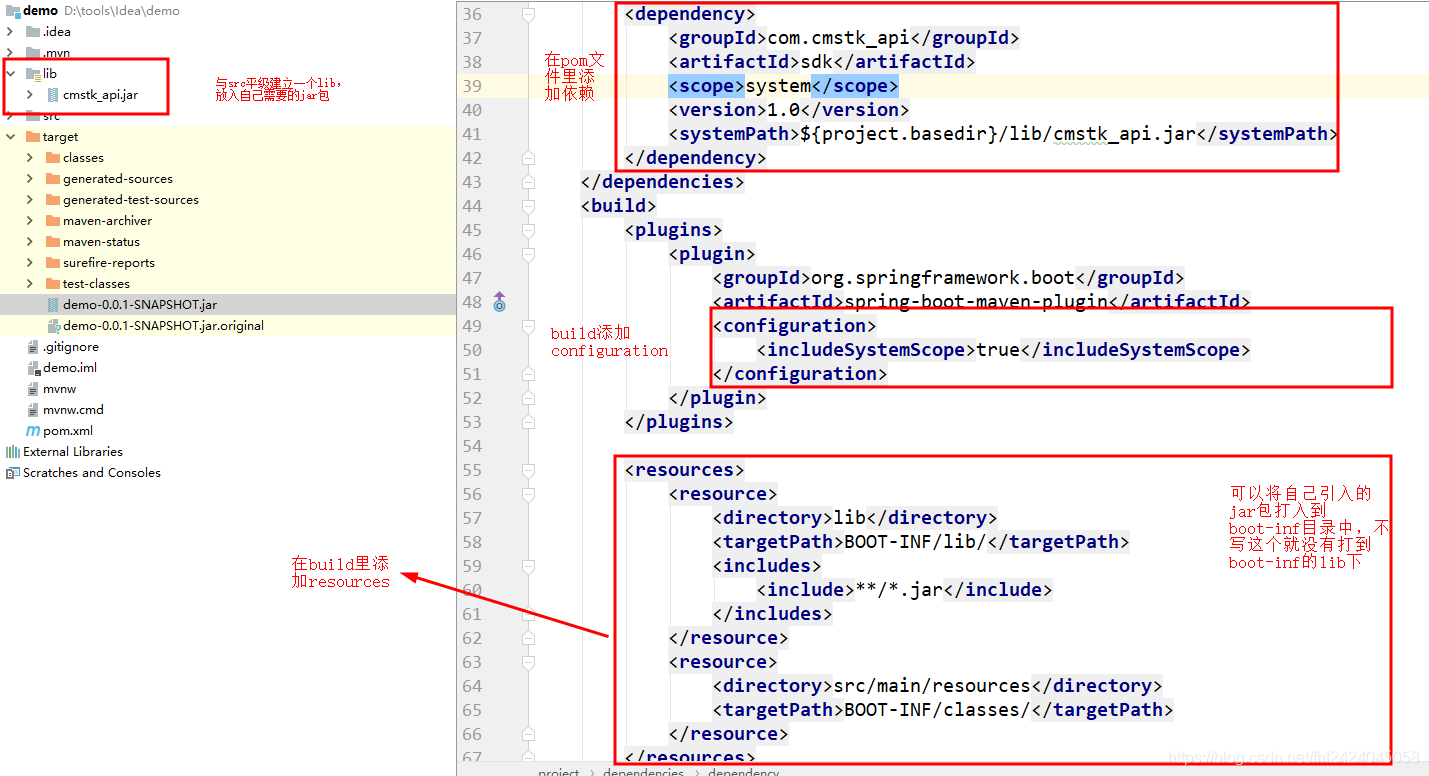Viewport: 1429px width, 776px height.
Task: Click the test-classes folder icon
Action: pos(53,284)
